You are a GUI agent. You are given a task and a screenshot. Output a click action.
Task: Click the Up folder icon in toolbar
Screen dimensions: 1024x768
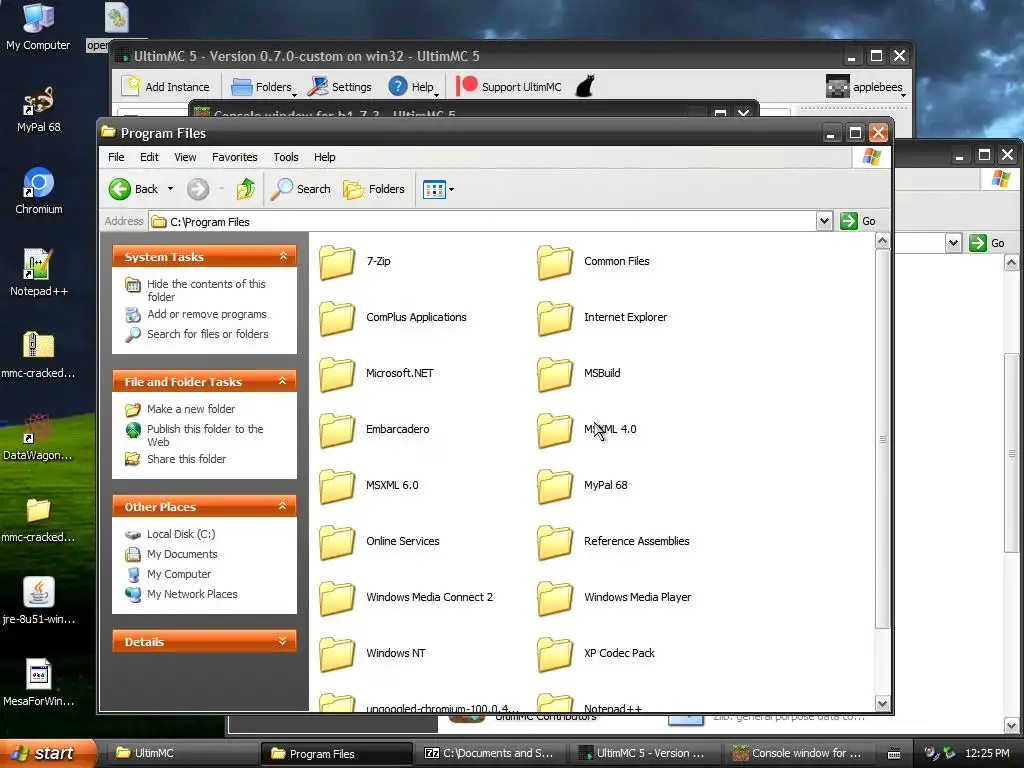pyautogui.click(x=246, y=189)
